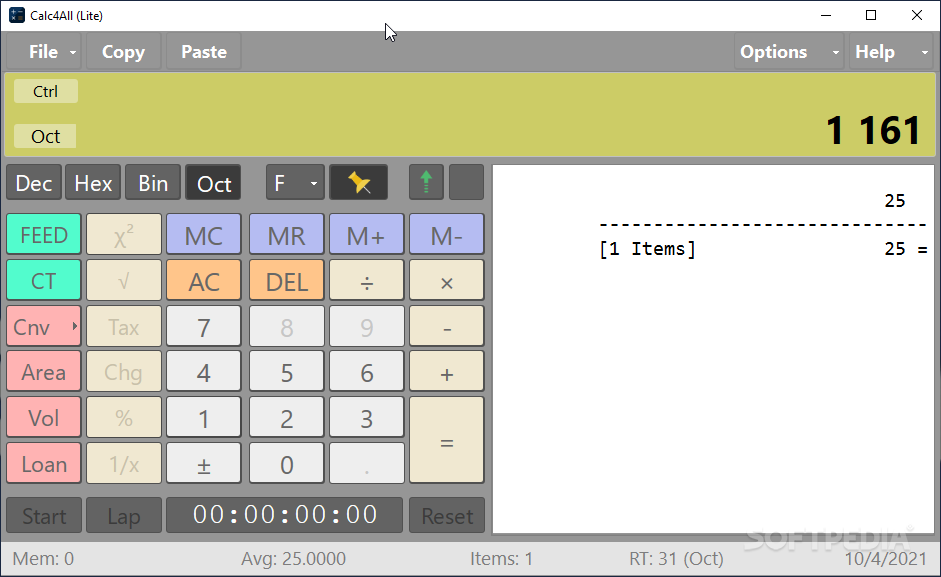Click the CT button

43,280
